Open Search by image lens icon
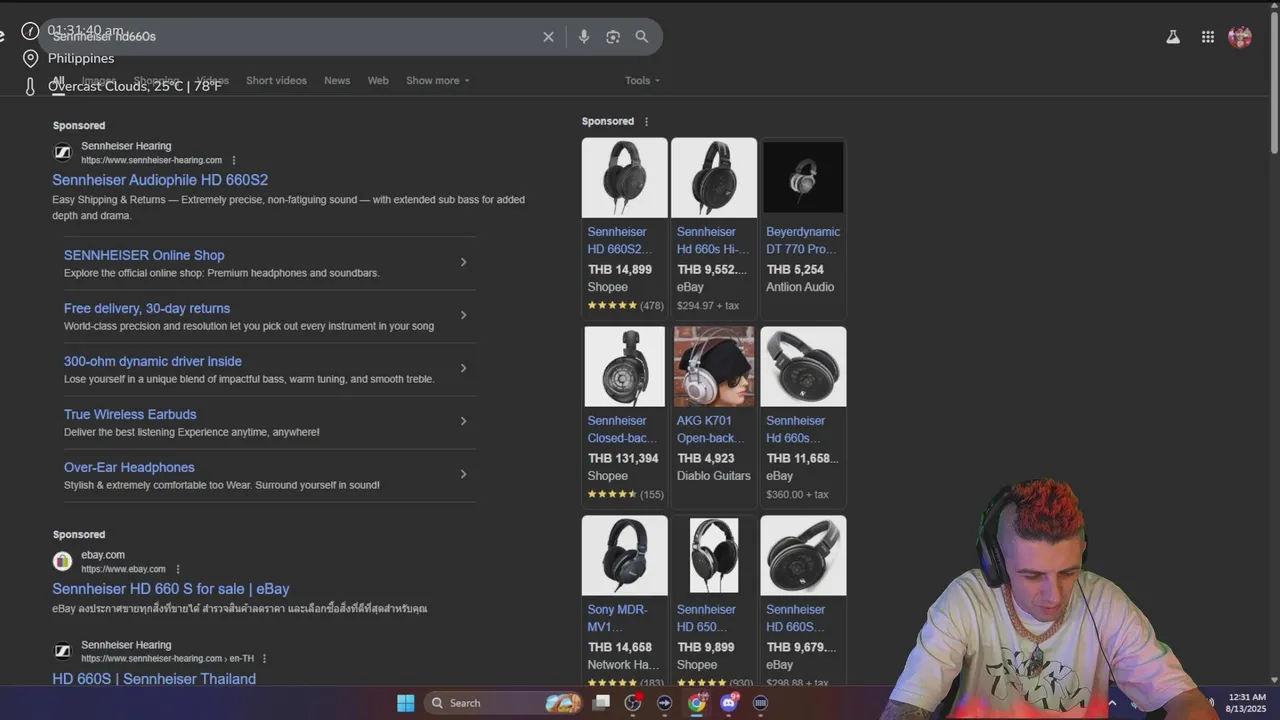The height and width of the screenshot is (720, 1280). (613, 37)
